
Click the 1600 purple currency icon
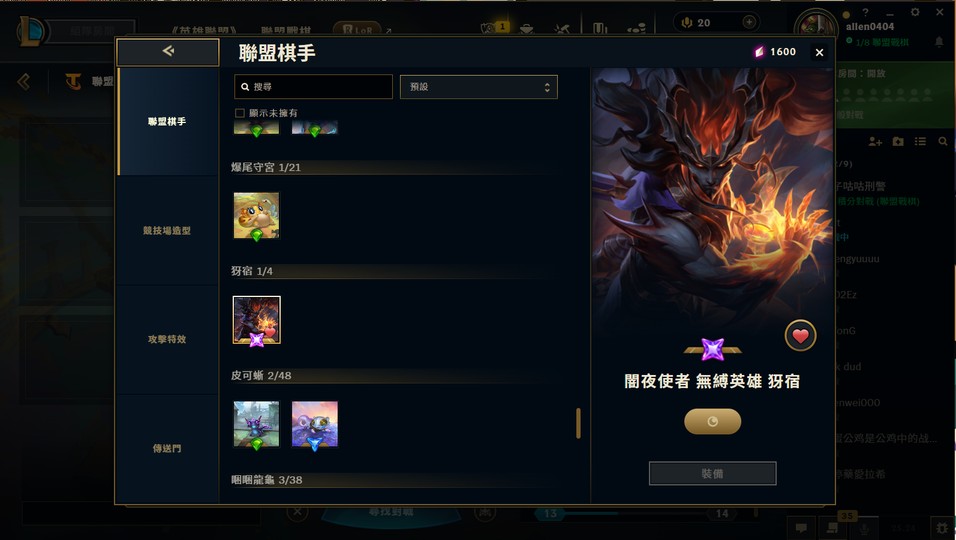point(759,52)
